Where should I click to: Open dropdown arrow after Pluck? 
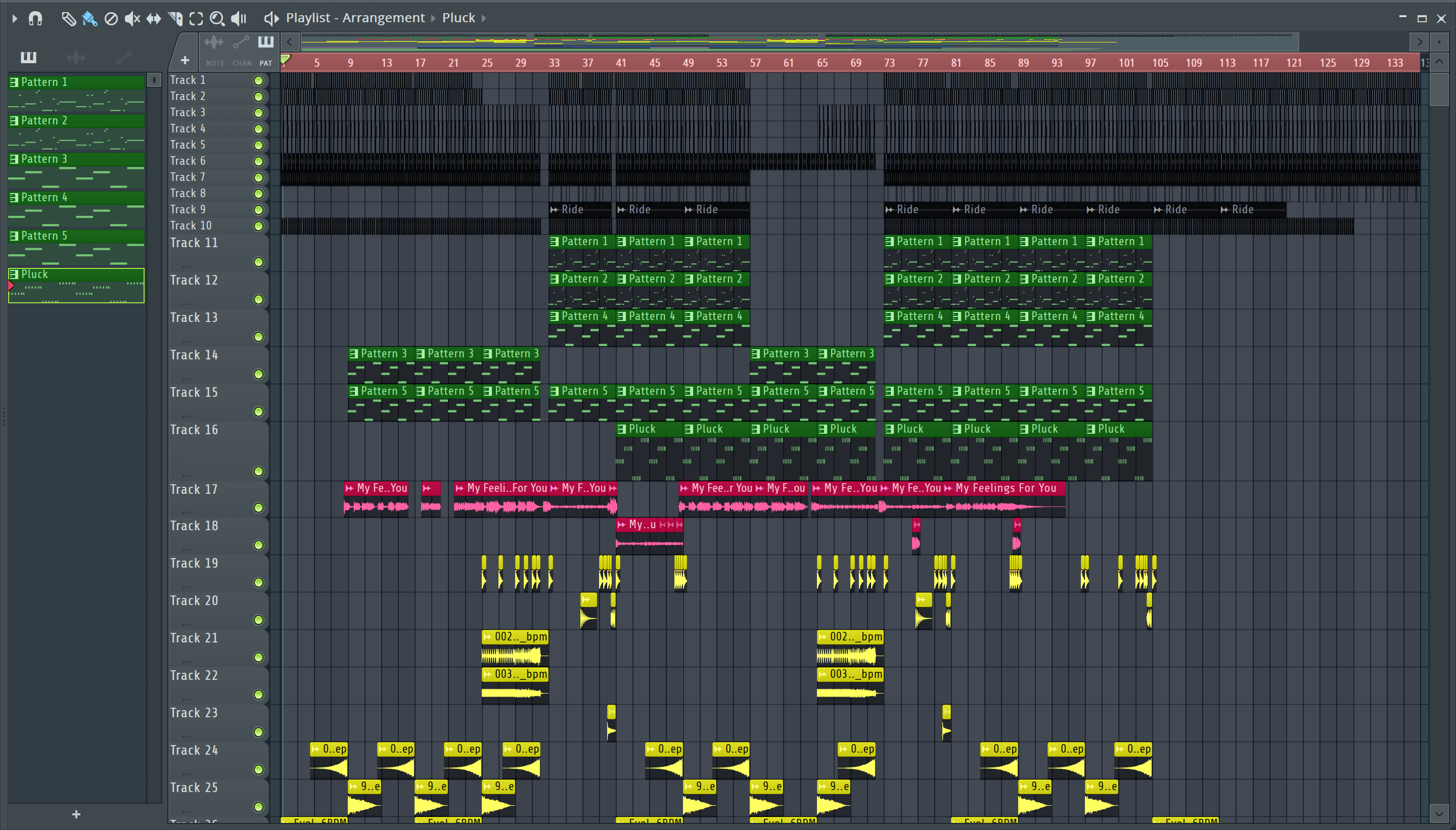pyautogui.click(x=484, y=19)
